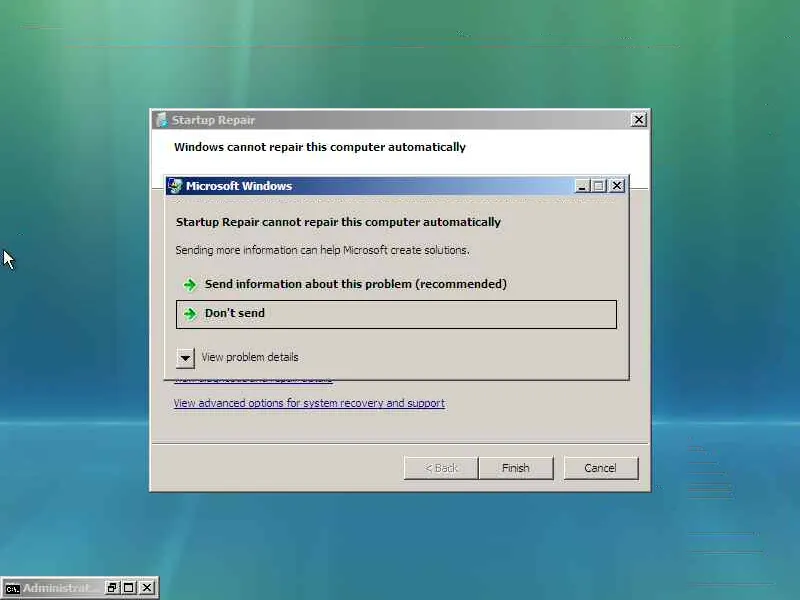Viewport: 800px width, 600px height.
Task: Restore the Administrator command prompt window
Action: 112,588
